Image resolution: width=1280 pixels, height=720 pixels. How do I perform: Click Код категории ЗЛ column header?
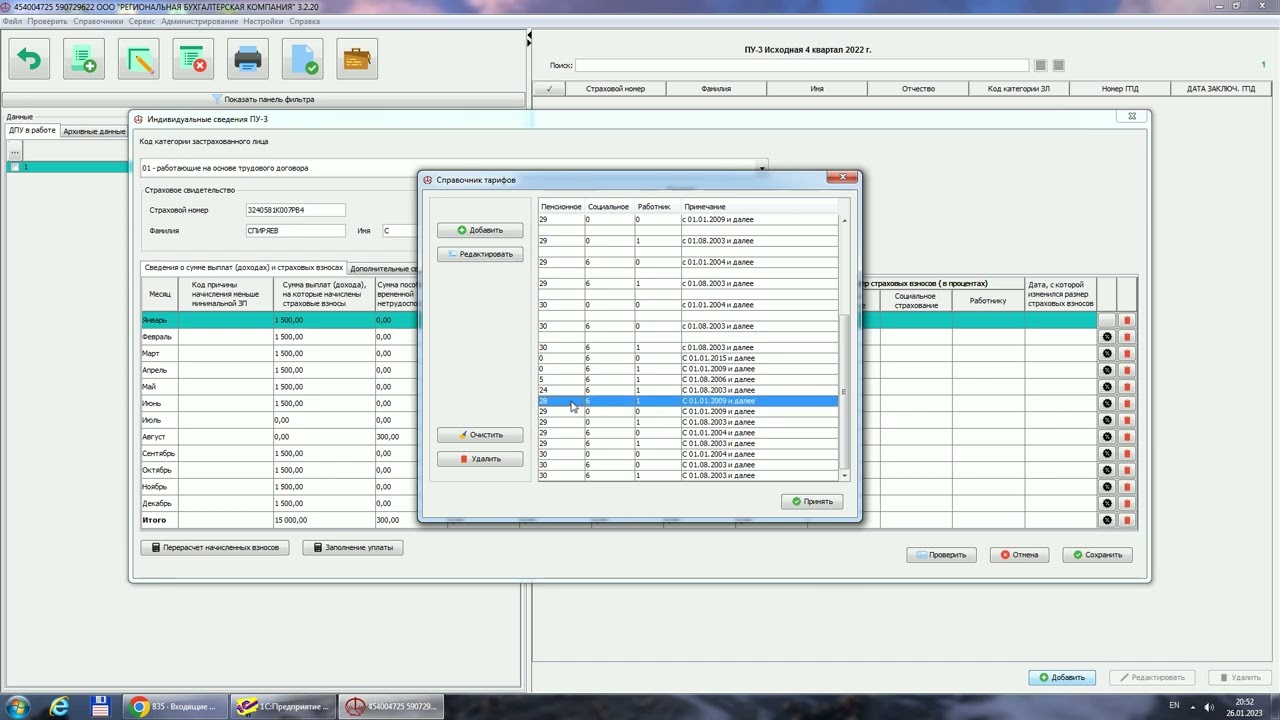click(x=1019, y=89)
